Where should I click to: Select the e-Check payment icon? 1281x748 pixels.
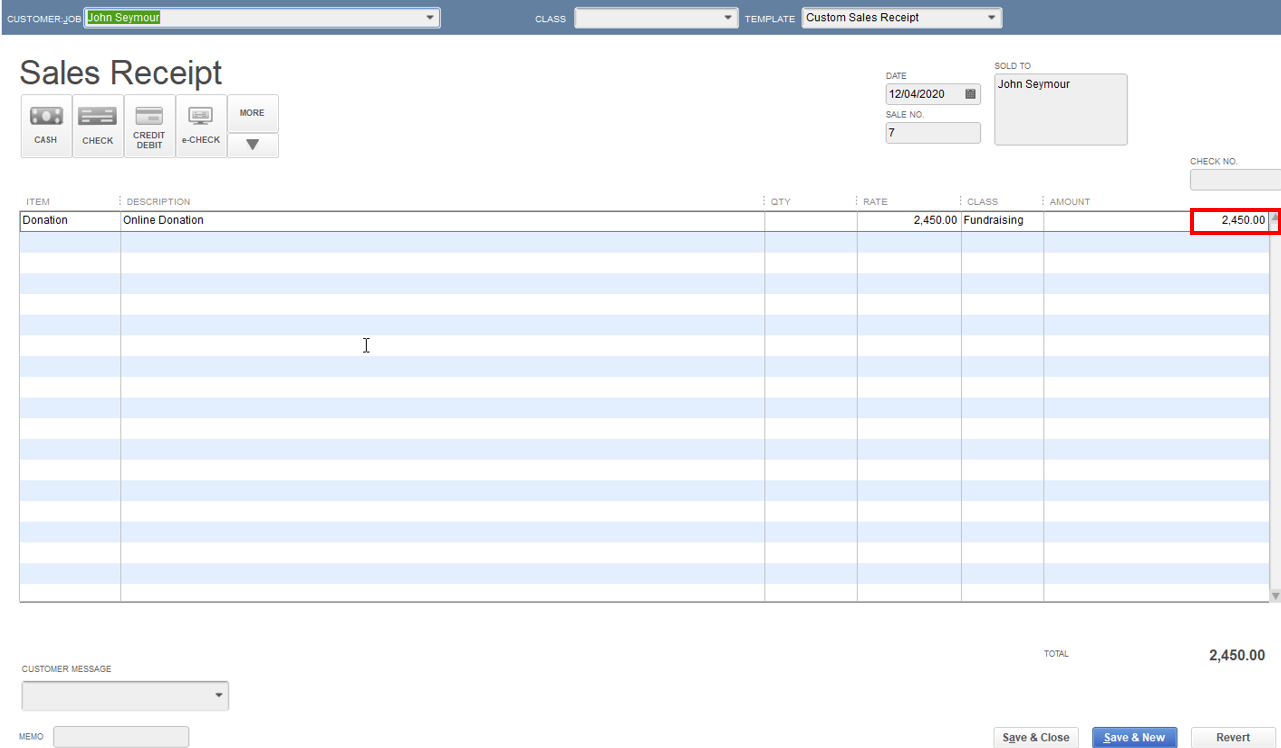pyautogui.click(x=201, y=126)
